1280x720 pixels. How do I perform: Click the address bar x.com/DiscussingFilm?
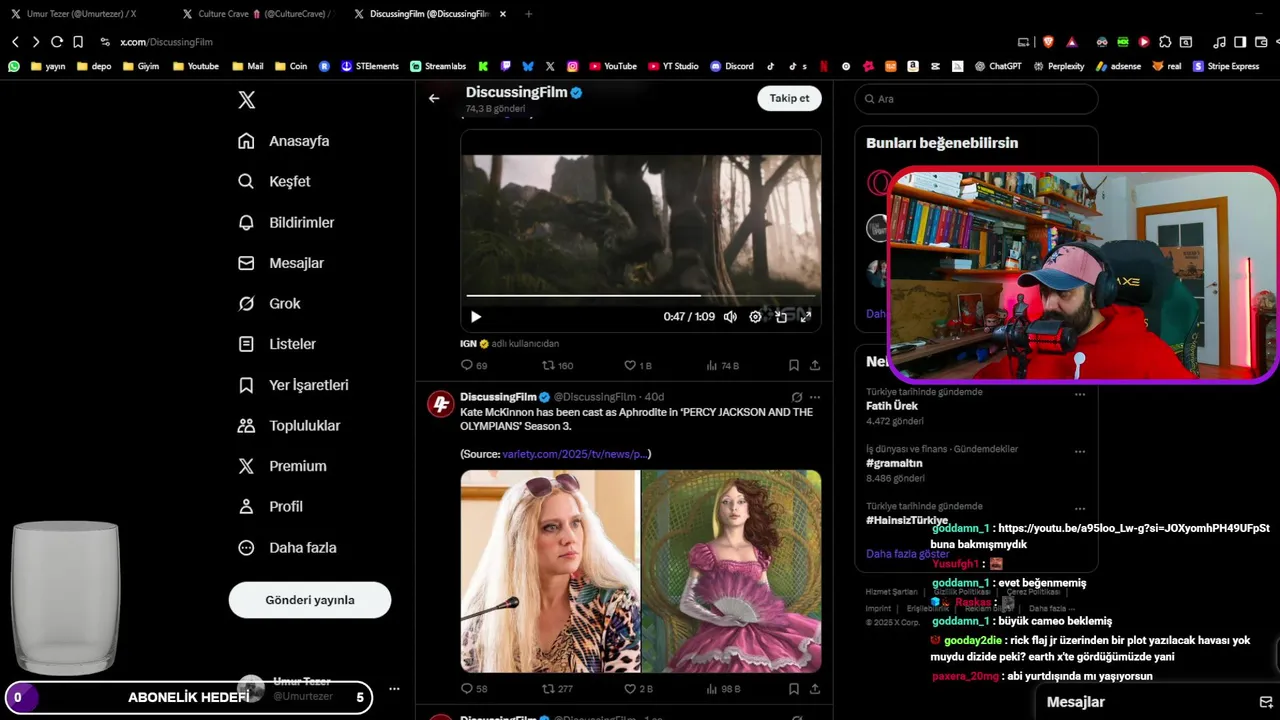pyautogui.click(x=166, y=42)
